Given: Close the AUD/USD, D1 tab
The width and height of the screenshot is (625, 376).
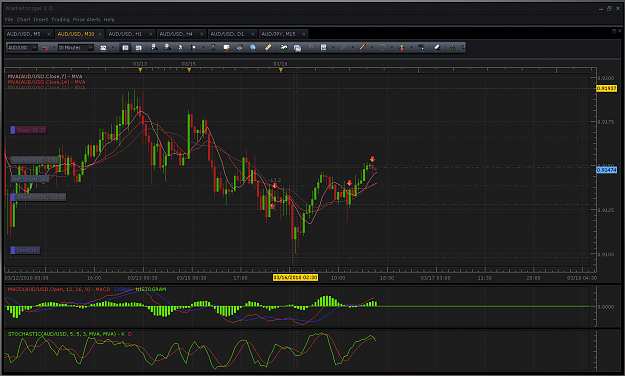Looking at the screenshot, I should (x=253, y=34).
